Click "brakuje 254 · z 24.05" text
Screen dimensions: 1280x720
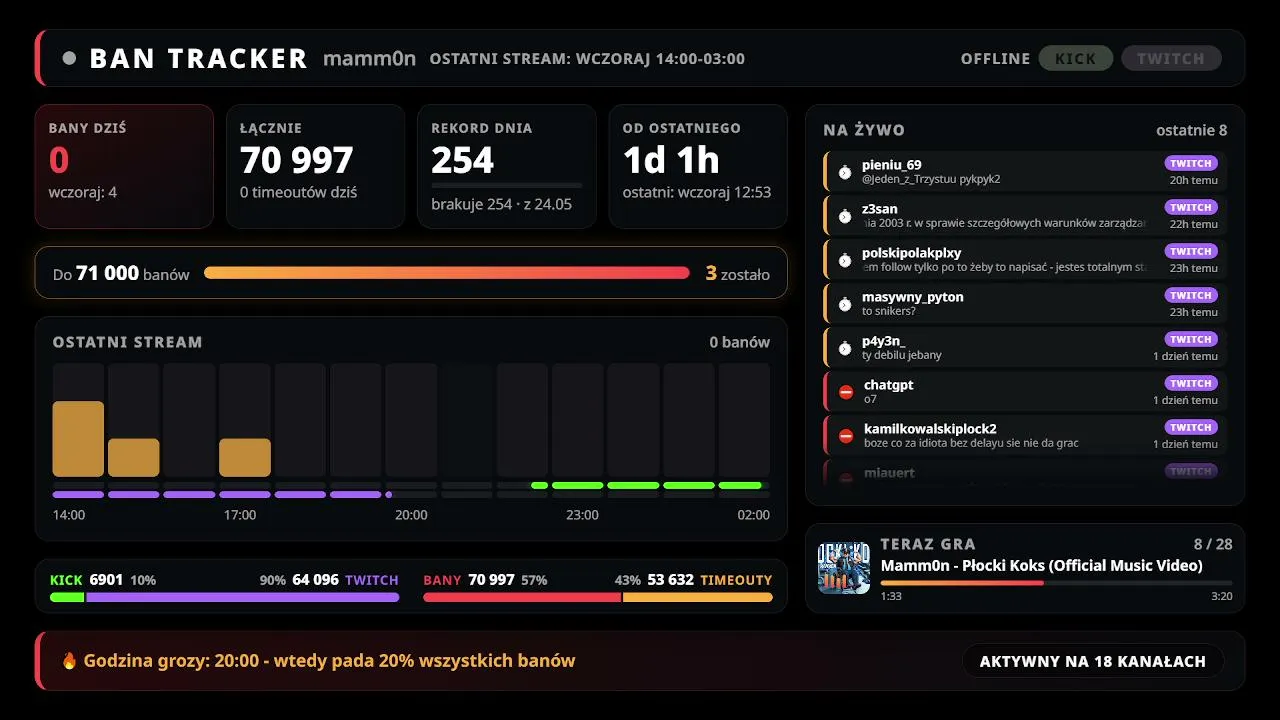(501, 204)
